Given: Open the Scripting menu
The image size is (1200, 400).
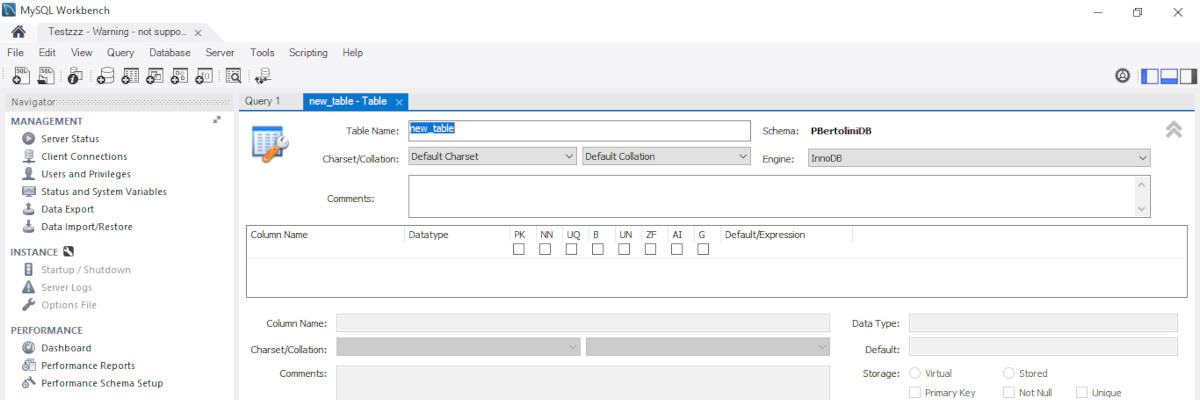Looking at the screenshot, I should point(308,52).
